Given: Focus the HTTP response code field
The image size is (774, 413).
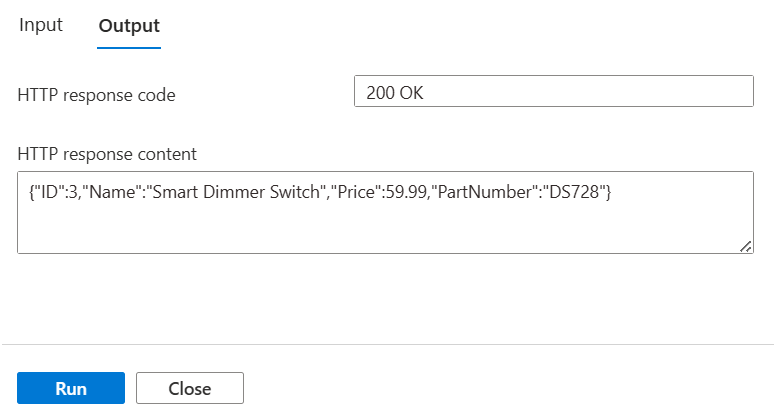Looking at the screenshot, I should click(553, 92).
